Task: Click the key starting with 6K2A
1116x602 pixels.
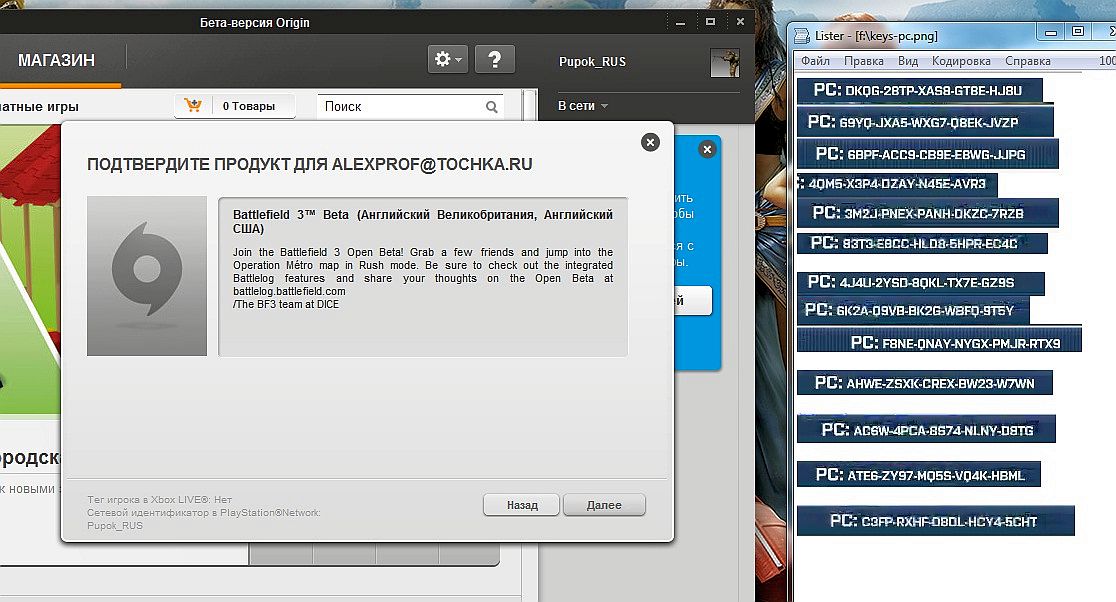Action: [913, 310]
